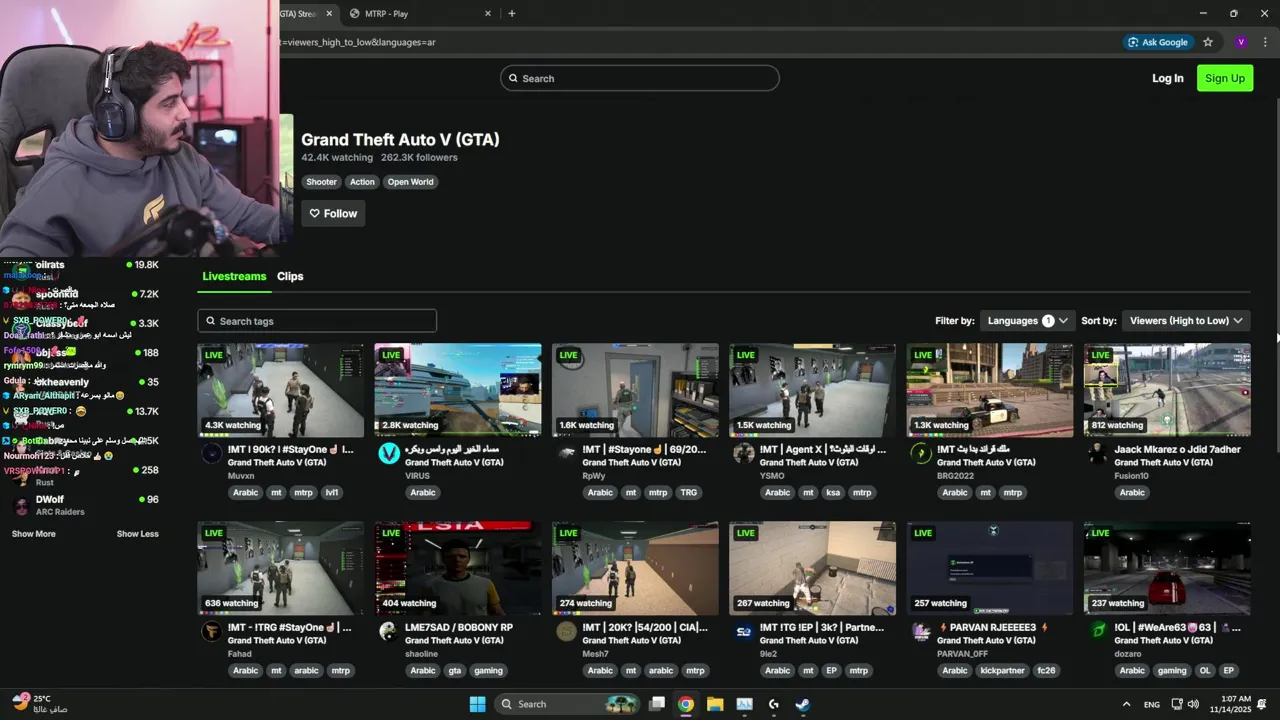Open PARVAN_OFF channel avatar icon
The height and width of the screenshot is (720, 1280).
[x=921, y=632]
